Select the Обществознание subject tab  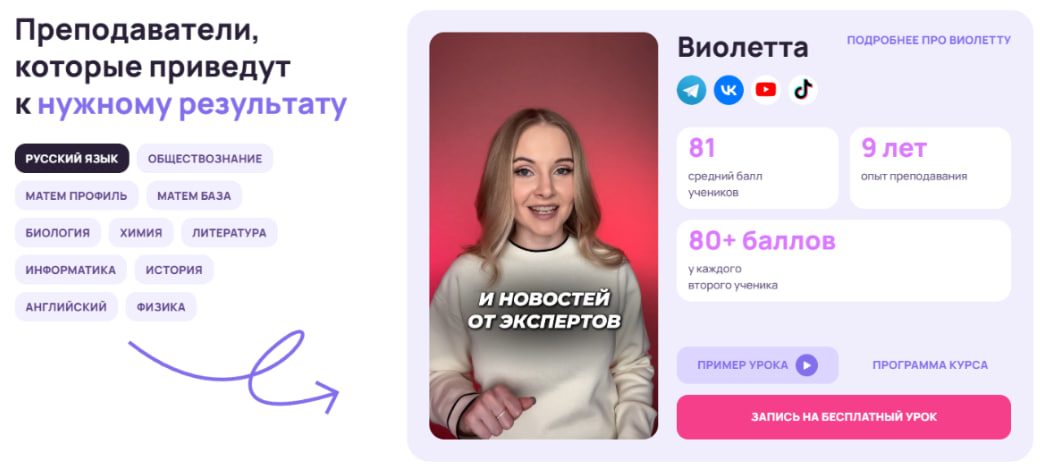[205, 159]
